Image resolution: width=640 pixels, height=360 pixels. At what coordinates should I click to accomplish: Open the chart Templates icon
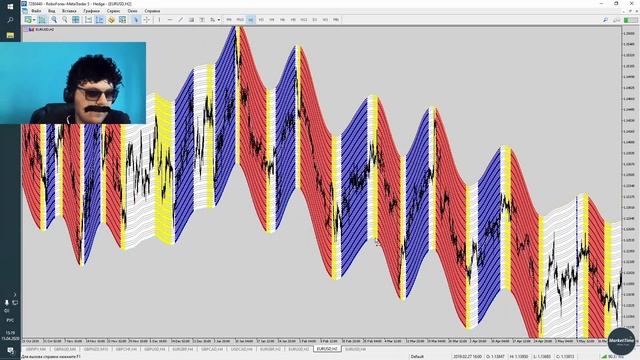tap(122, 20)
